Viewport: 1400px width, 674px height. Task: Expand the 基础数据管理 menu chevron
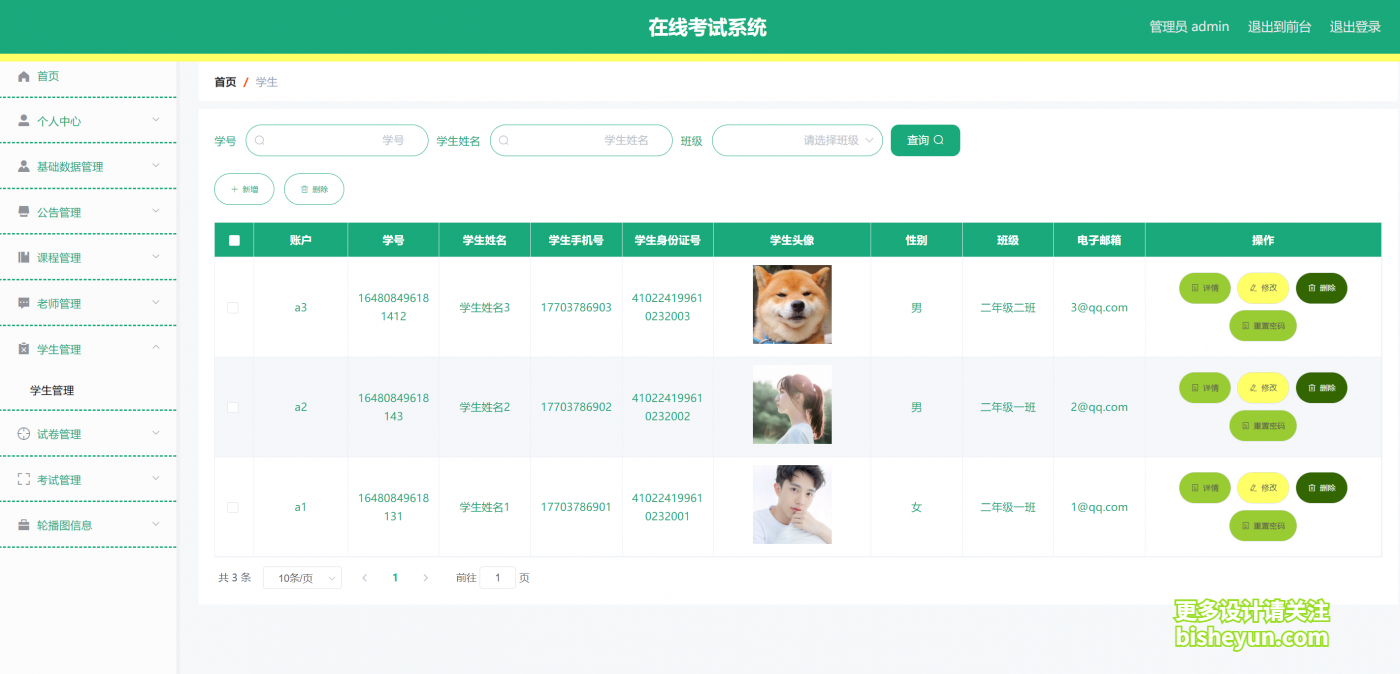(x=156, y=165)
